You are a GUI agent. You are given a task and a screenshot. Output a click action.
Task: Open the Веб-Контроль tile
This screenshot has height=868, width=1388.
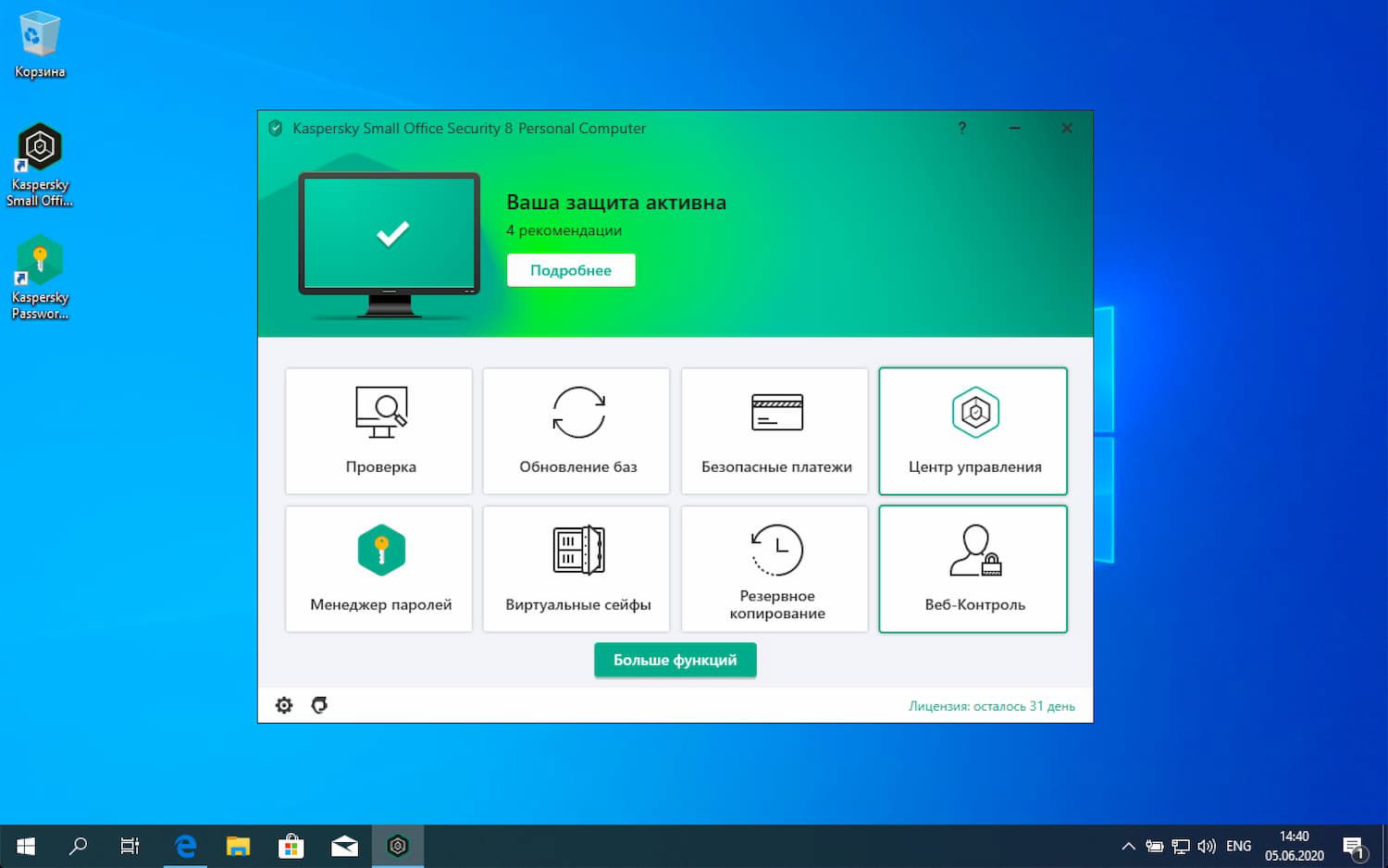[972, 568]
